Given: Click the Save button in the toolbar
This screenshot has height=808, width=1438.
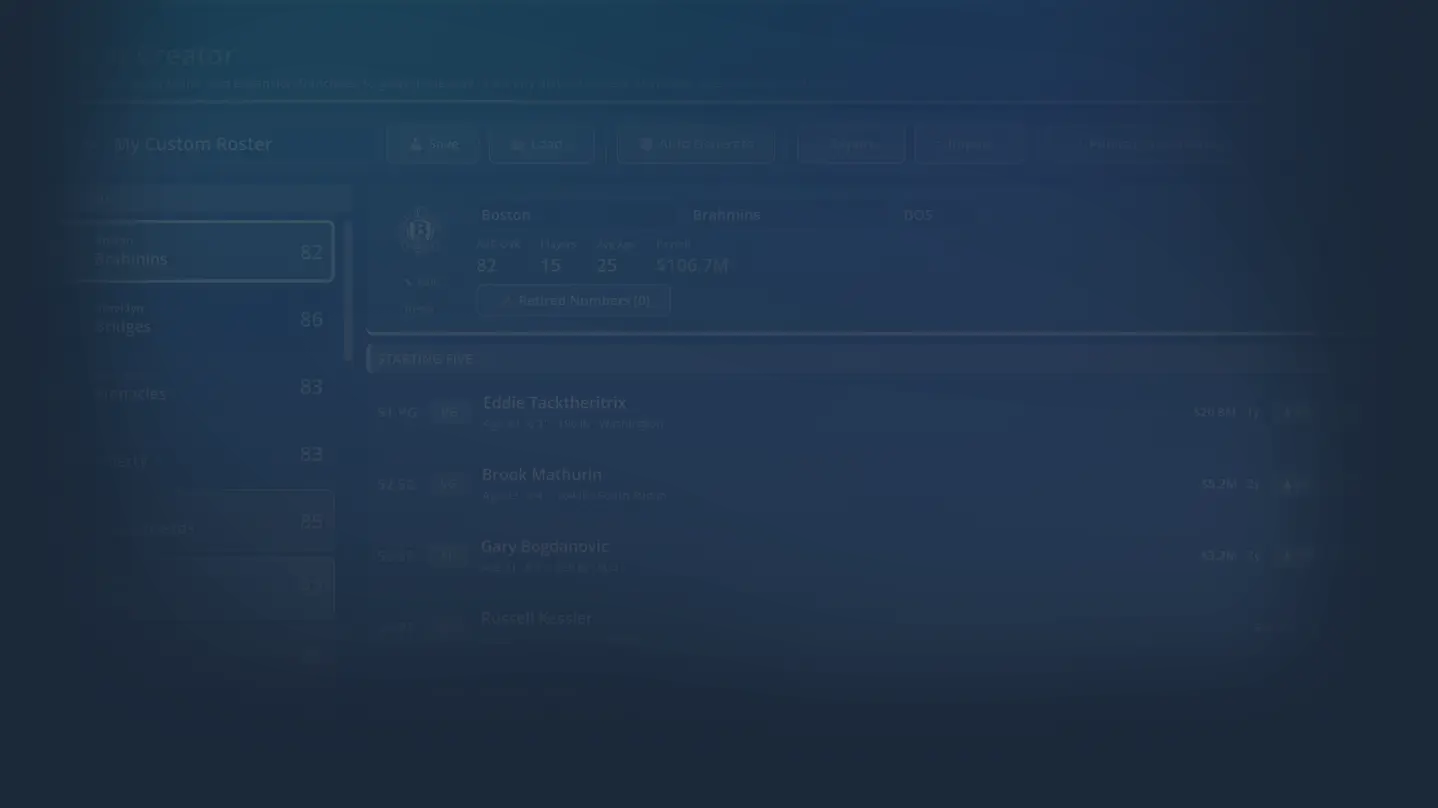Looking at the screenshot, I should coord(433,144).
